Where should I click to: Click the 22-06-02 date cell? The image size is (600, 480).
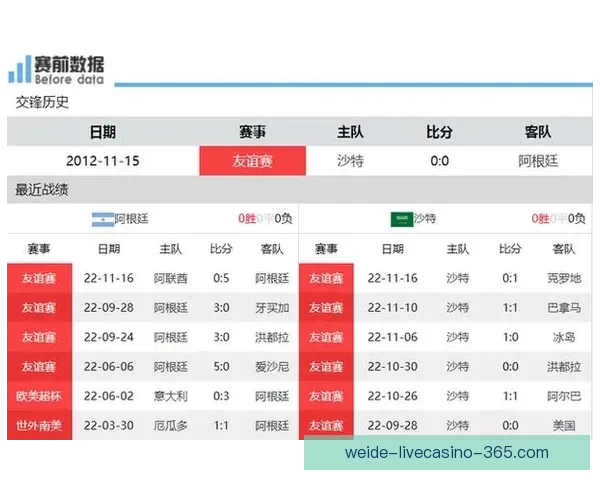pyautogui.click(x=109, y=396)
